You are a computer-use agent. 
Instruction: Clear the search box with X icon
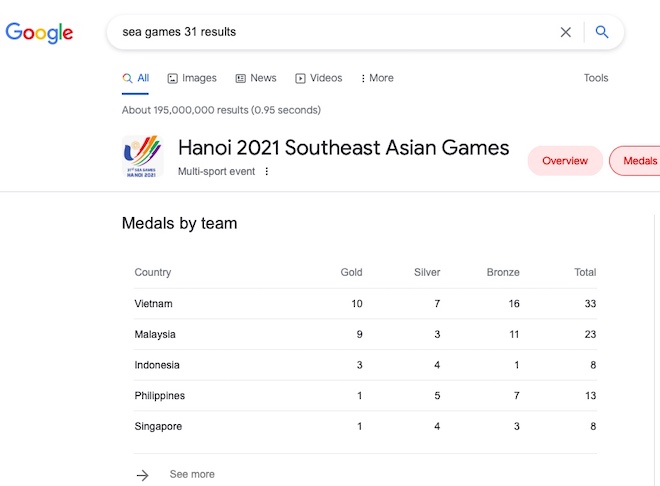pos(566,32)
